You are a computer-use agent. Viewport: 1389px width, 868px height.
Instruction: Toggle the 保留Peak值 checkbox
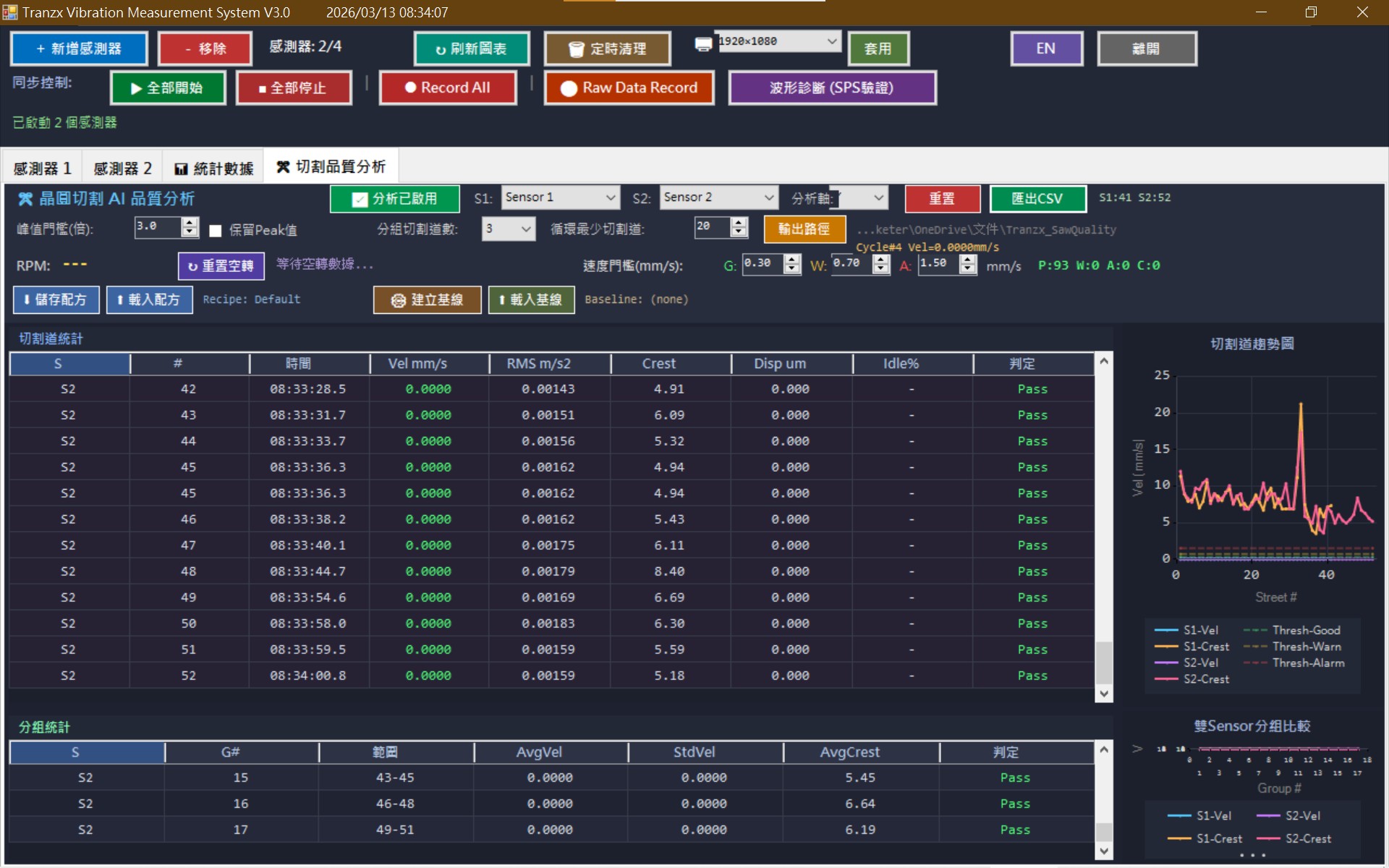pyautogui.click(x=216, y=231)
